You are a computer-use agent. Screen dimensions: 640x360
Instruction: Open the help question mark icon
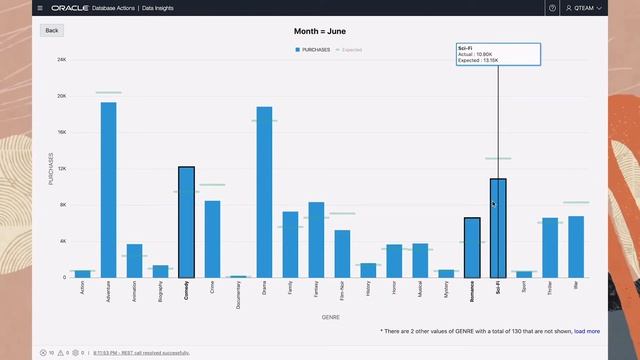[552, 8]
